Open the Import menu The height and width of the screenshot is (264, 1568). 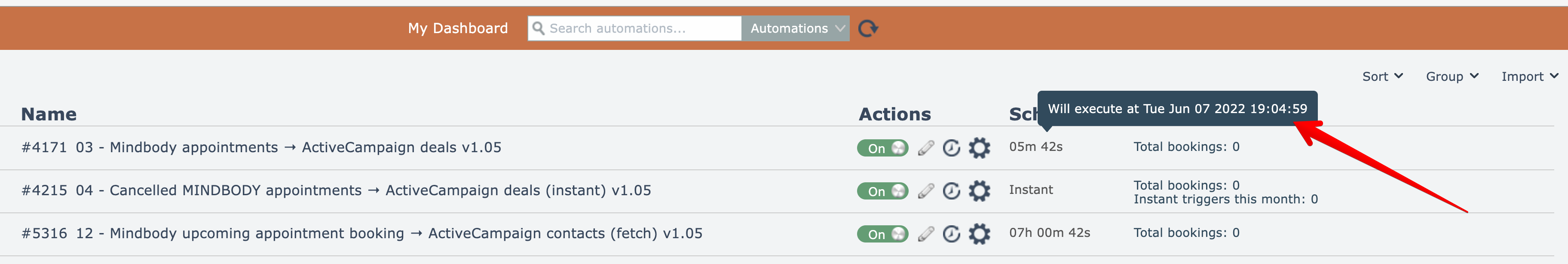[1528, 77]
